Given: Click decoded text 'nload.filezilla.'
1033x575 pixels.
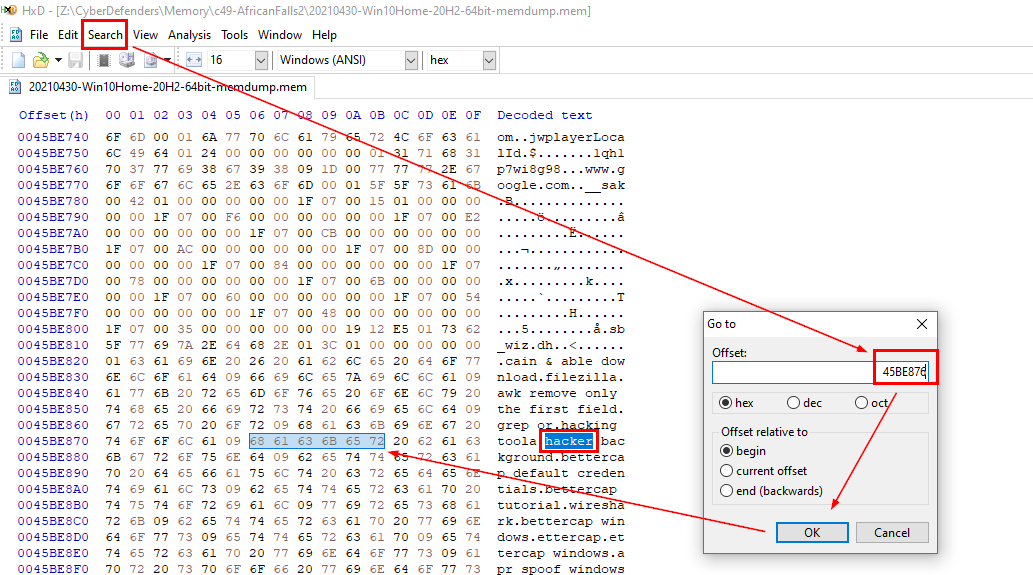Looking at the screenshot, I should 561,377.
